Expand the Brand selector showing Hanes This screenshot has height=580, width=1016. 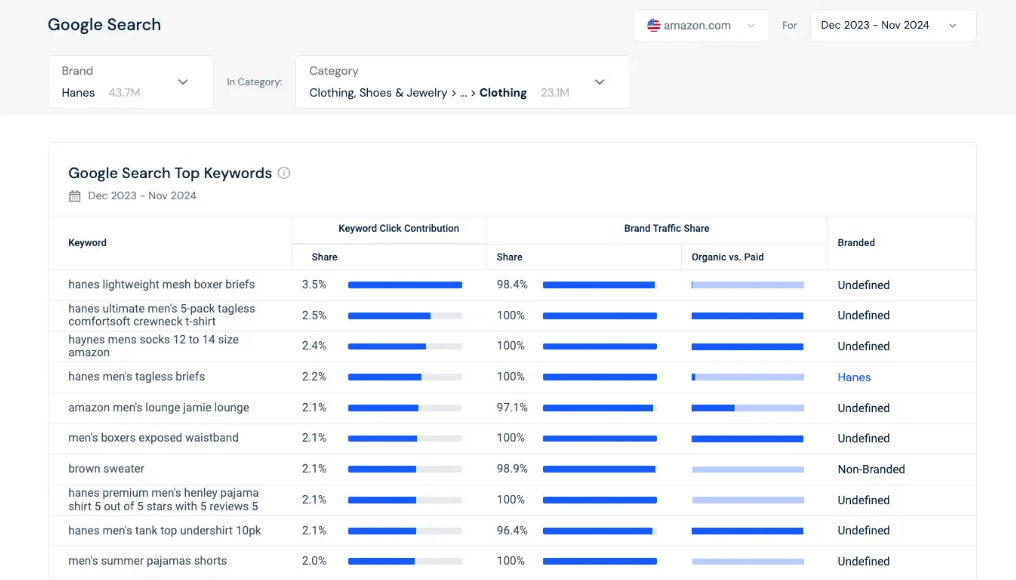130,82
